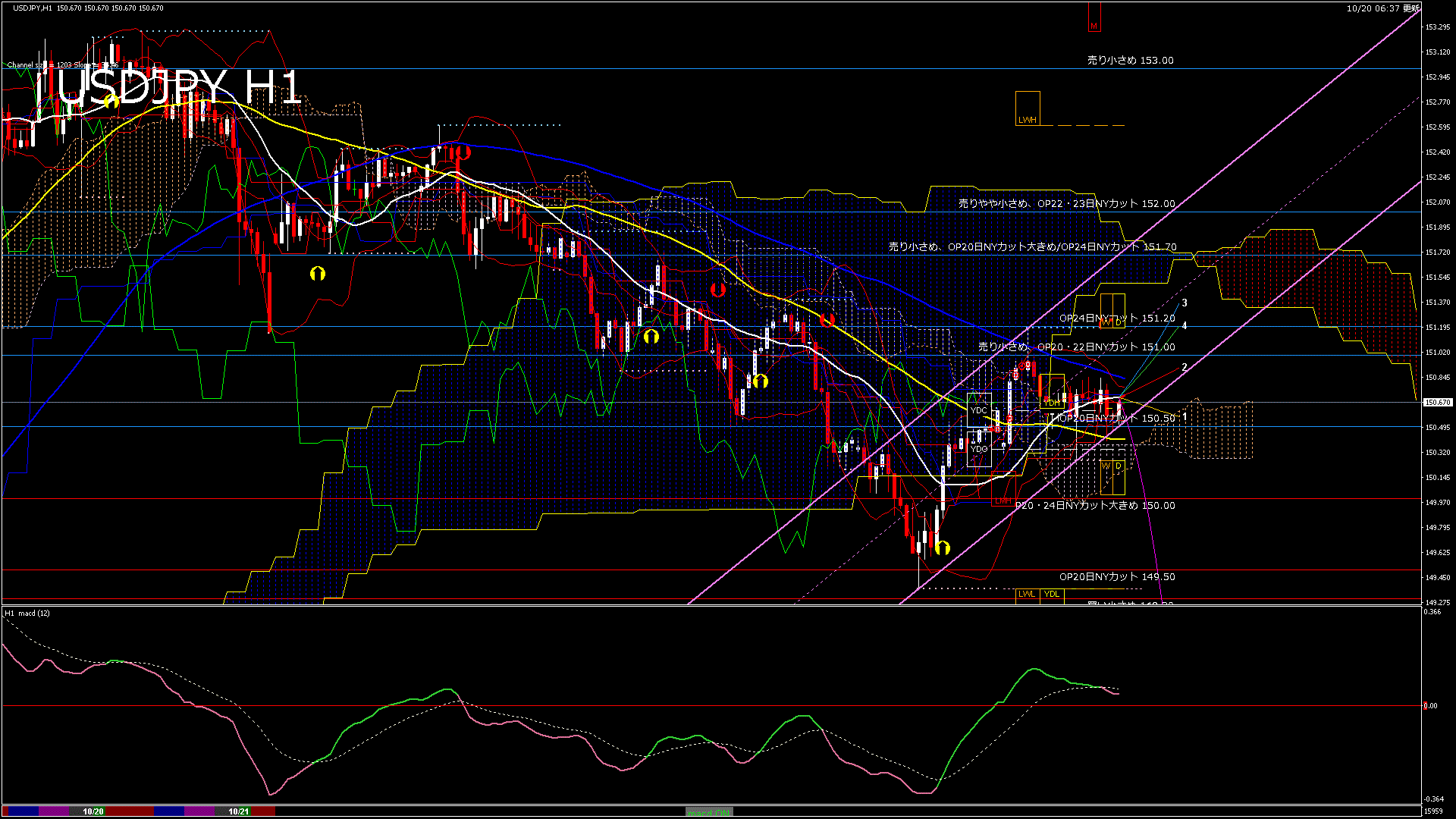This screenshot has height=819, width=1456.
Task: Click the LWL label box
Action: point(1027,594)
